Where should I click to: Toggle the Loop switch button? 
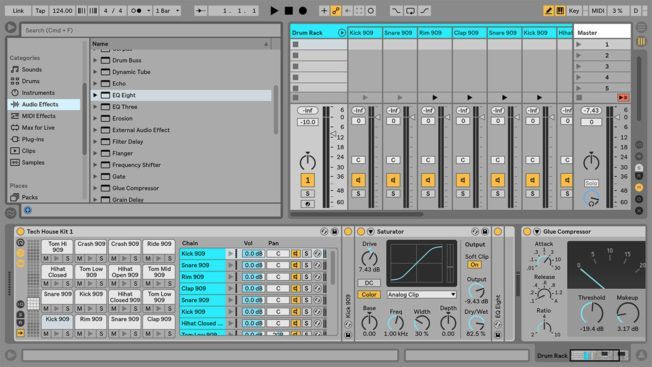coord(410,11)
